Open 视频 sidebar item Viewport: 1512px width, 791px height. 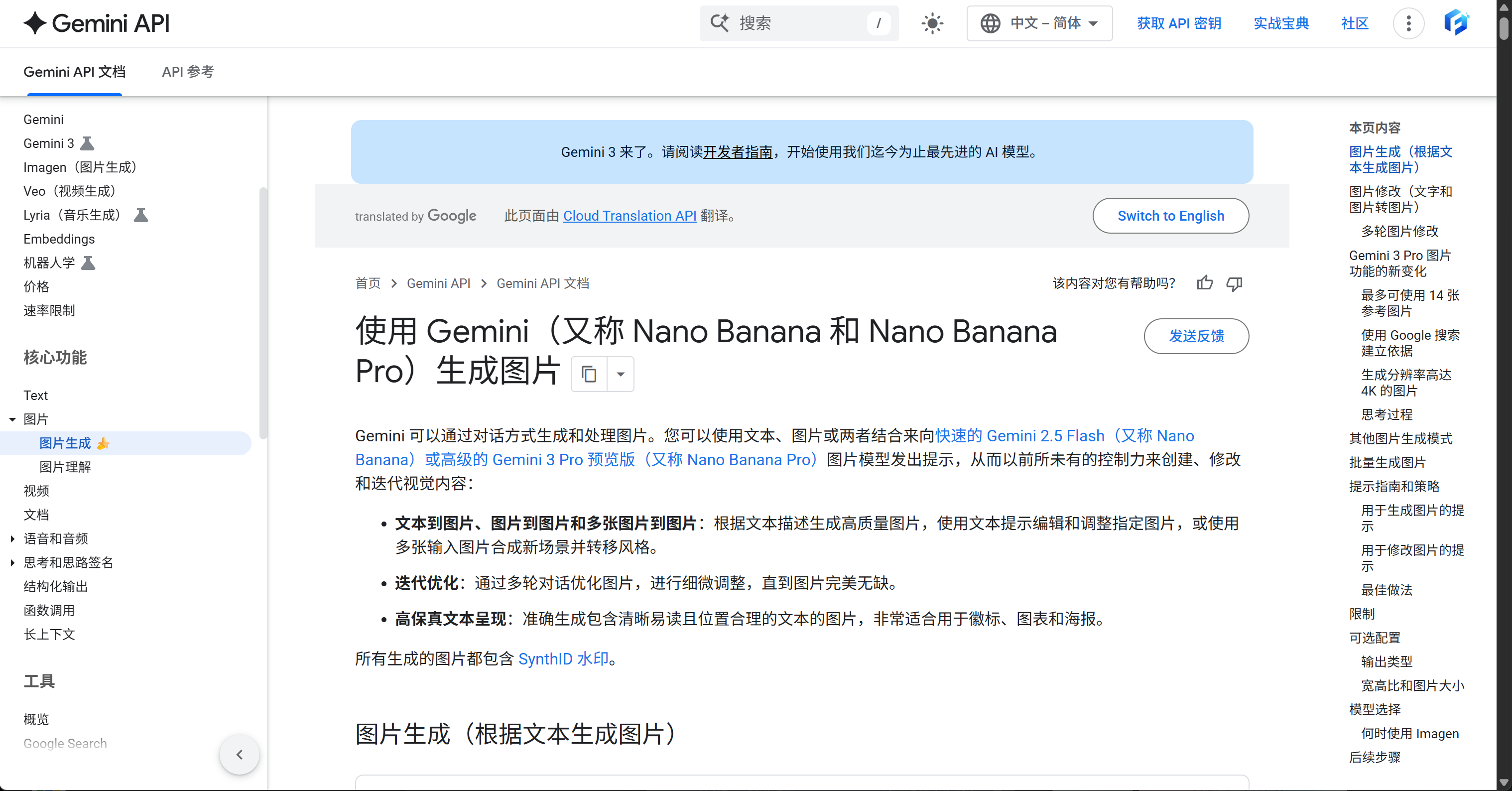pyautogui.click(x=36, y=491)
